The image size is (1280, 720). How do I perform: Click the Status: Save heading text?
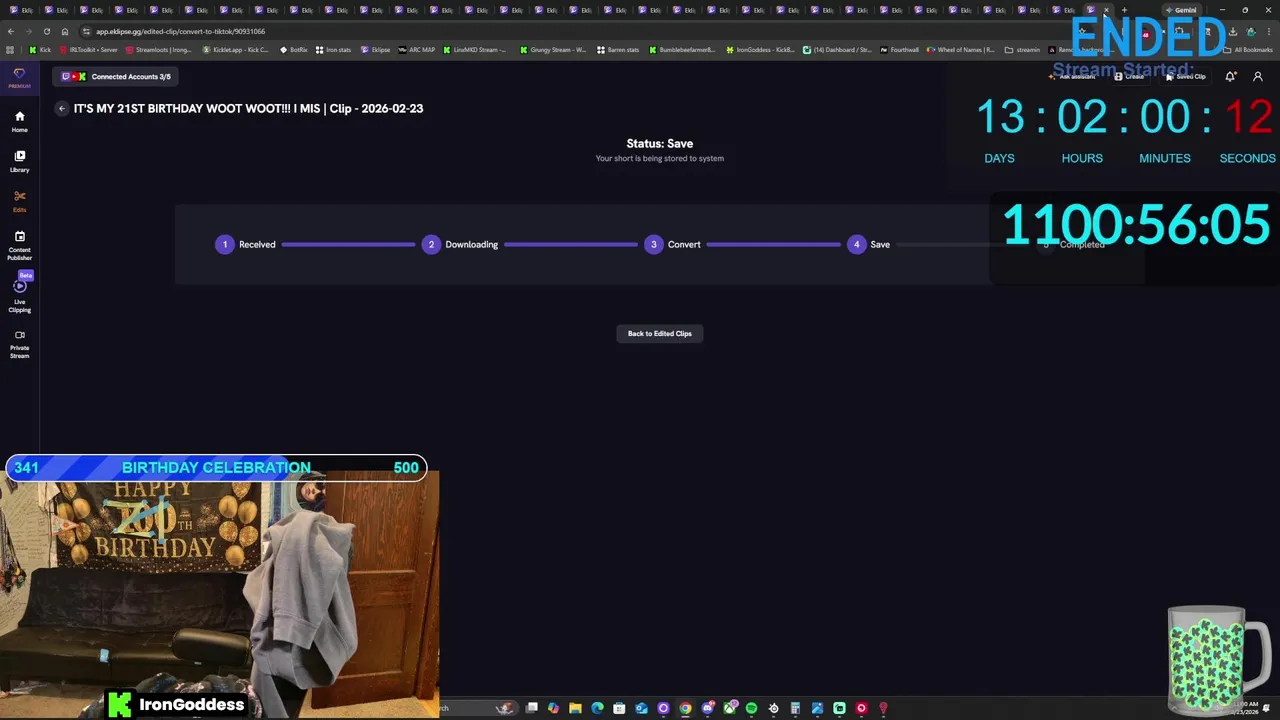tap(660, 143)
